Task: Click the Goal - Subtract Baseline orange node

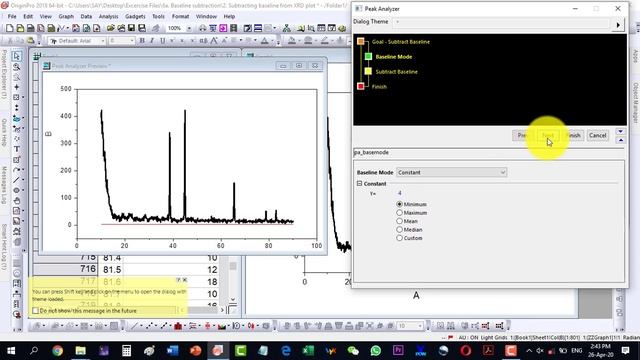Action: click(x=360, y=41)
